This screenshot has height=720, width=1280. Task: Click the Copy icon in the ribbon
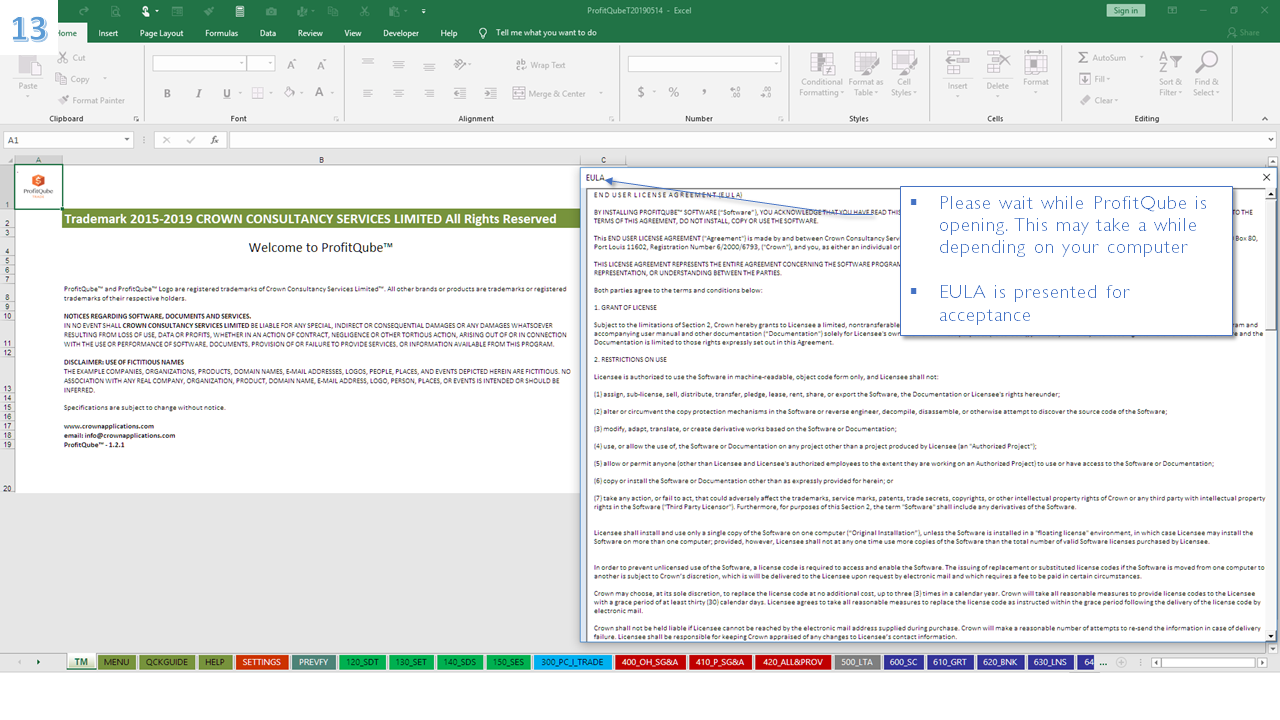pyautogui.click(x=64, y=79)
